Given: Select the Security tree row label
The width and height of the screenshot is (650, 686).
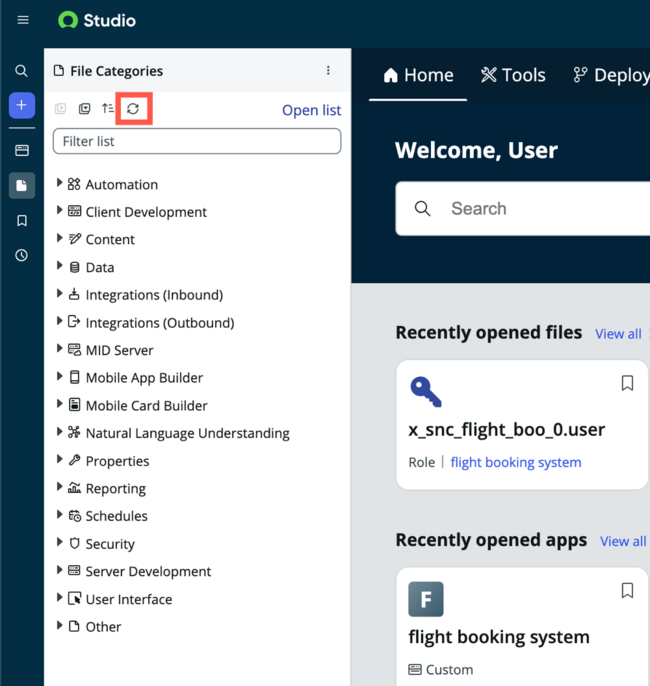Looking at the screenshot, I should pos(110,544).
